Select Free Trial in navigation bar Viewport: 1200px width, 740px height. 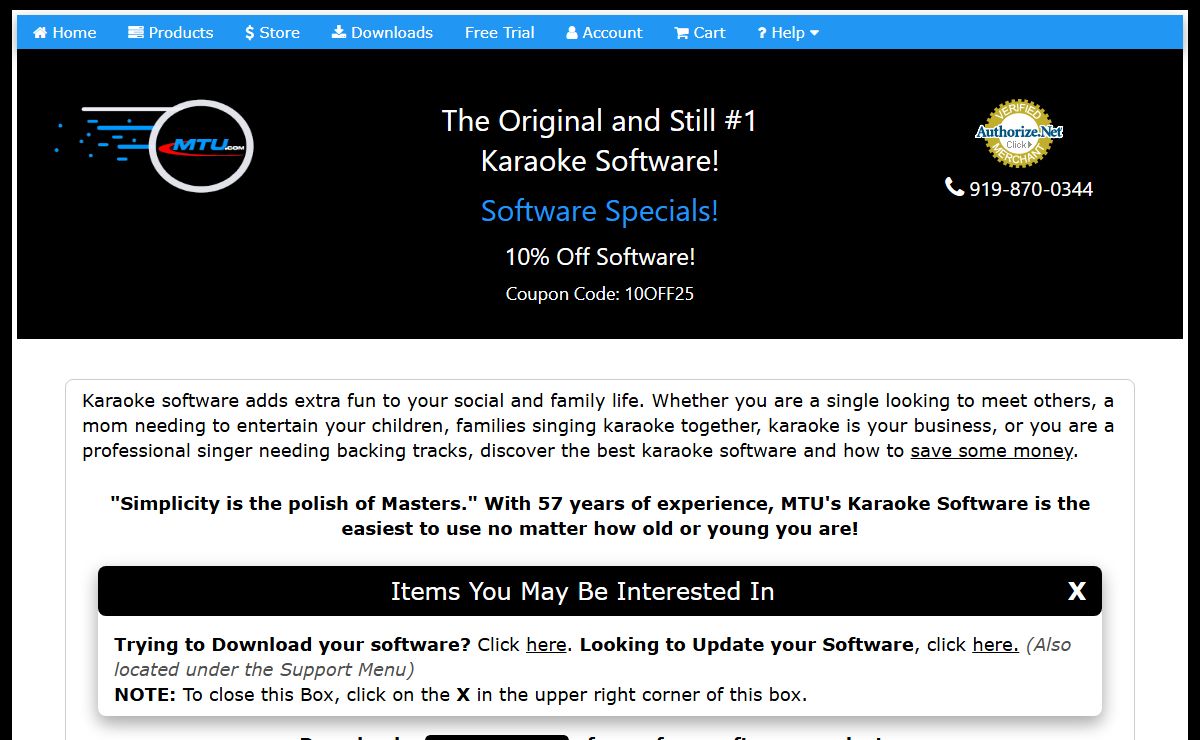(500, 32)
